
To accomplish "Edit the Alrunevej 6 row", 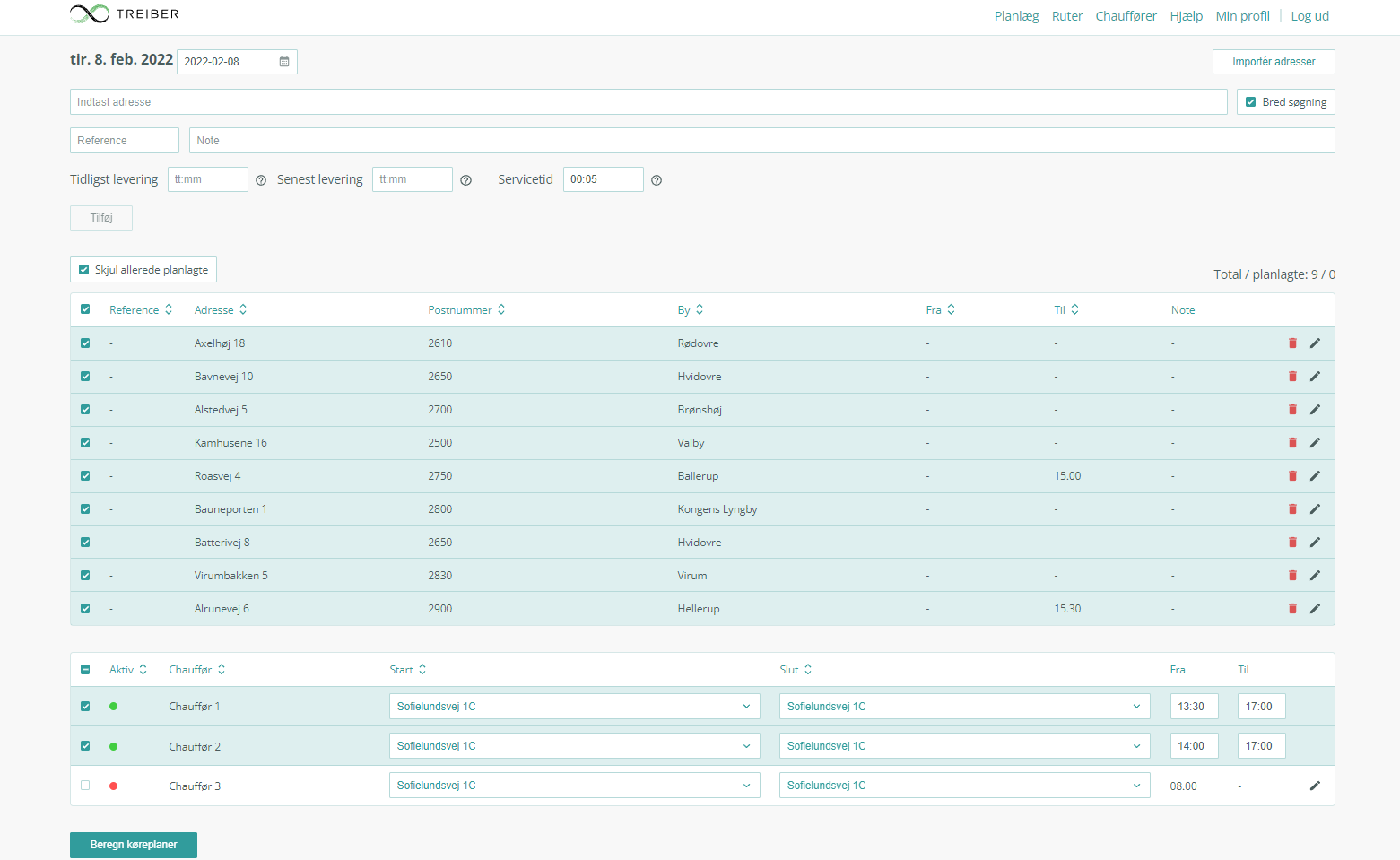I will [1315, 609].
